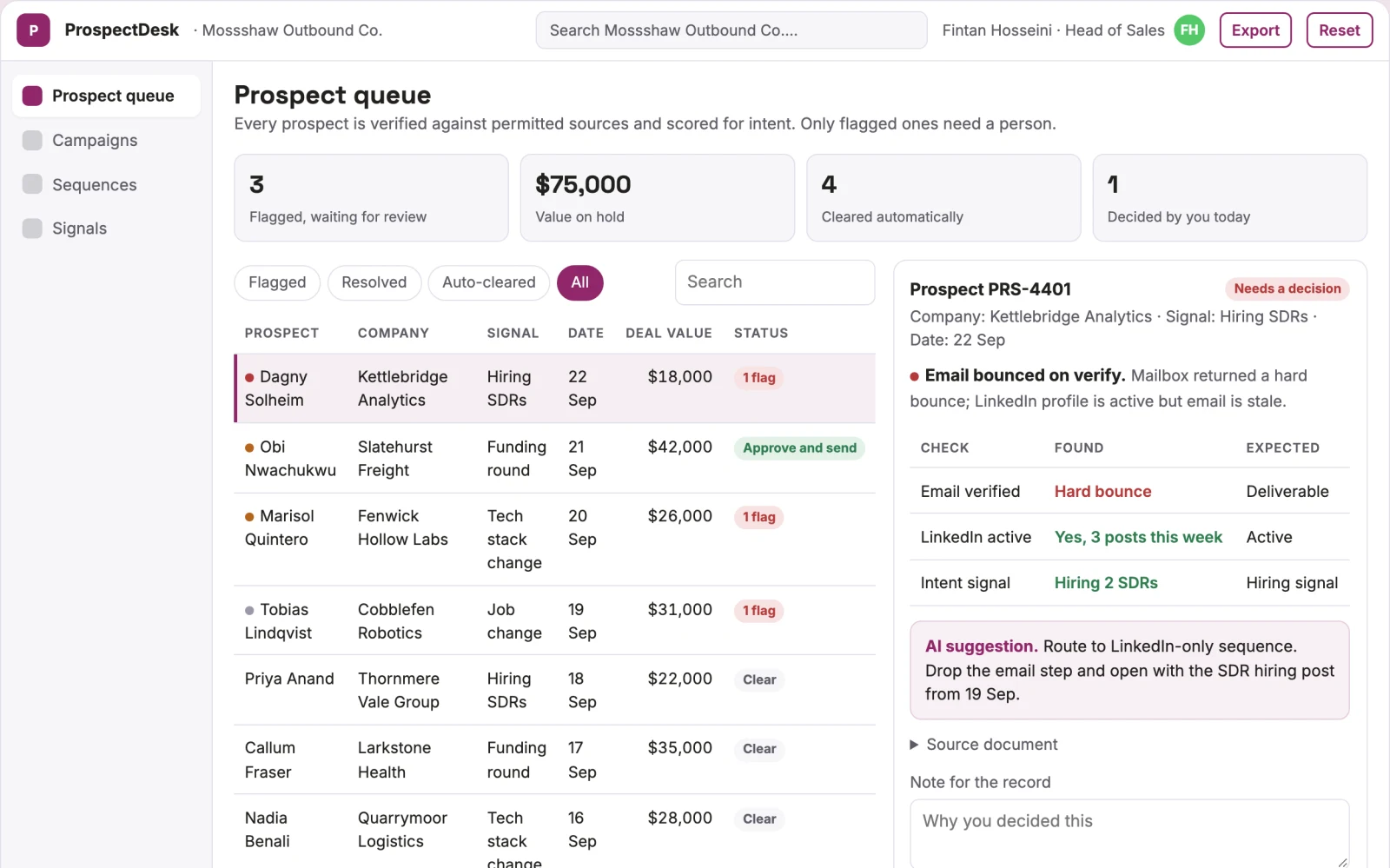The image size is (1390, 868).
Task: Switch to the Resolved filter
Action: [374, 282]
